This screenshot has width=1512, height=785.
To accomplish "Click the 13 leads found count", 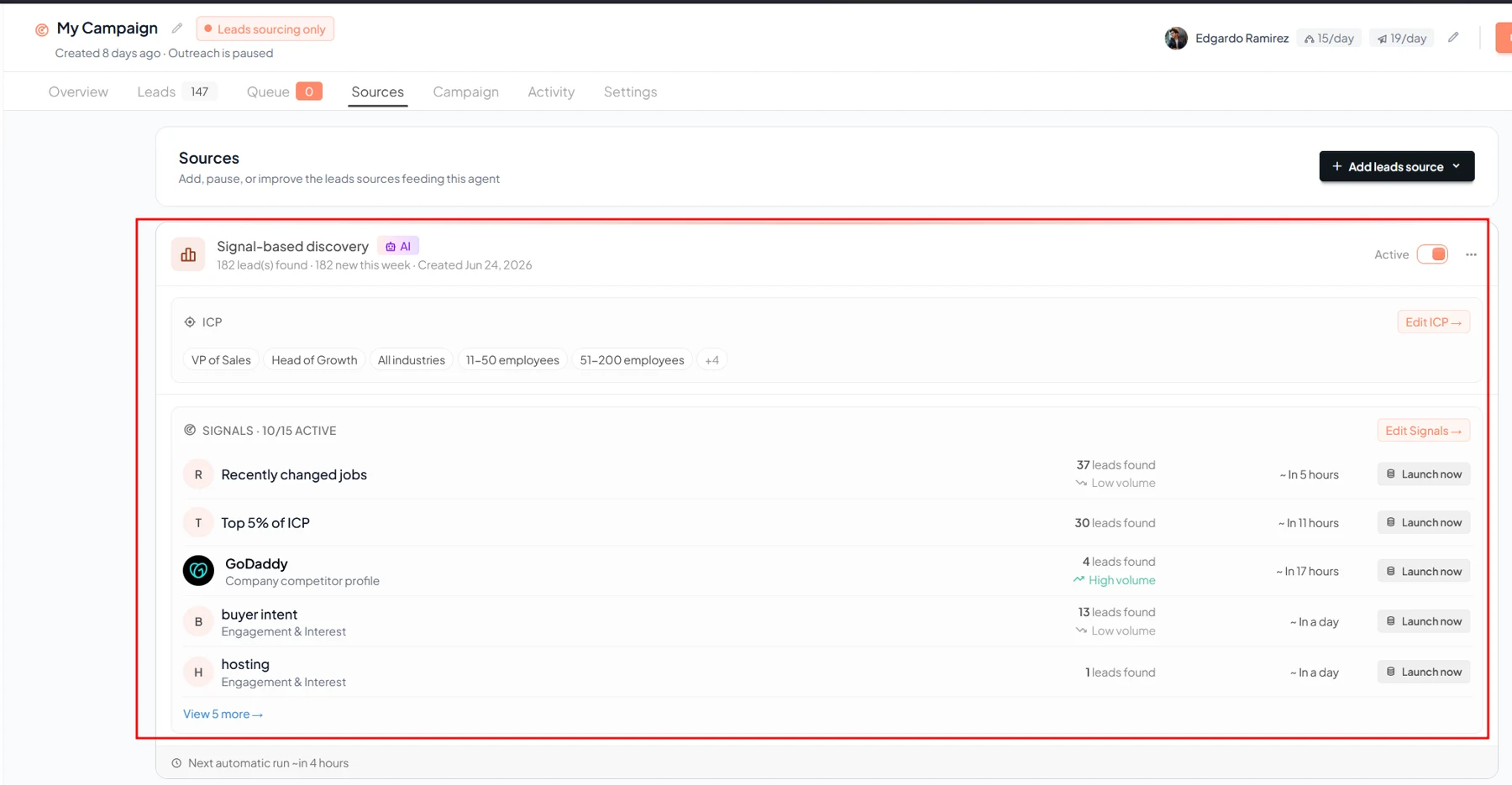I will pos(1116,612).
